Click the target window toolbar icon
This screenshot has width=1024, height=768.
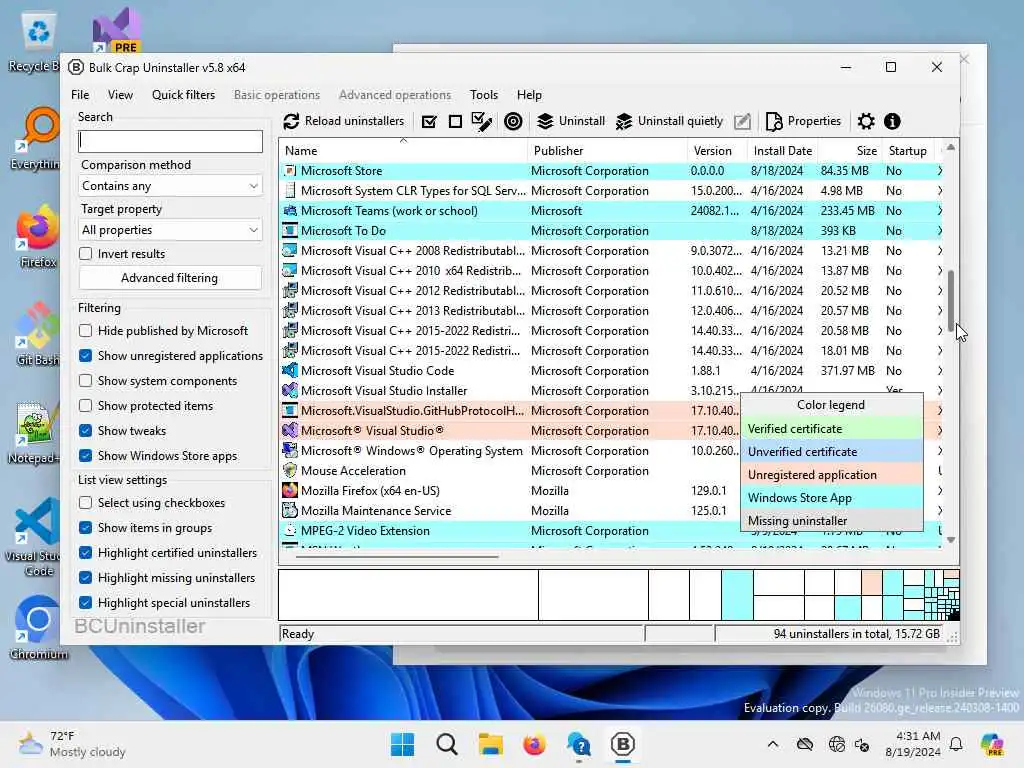pyautogui.click(x=513, y=121)
